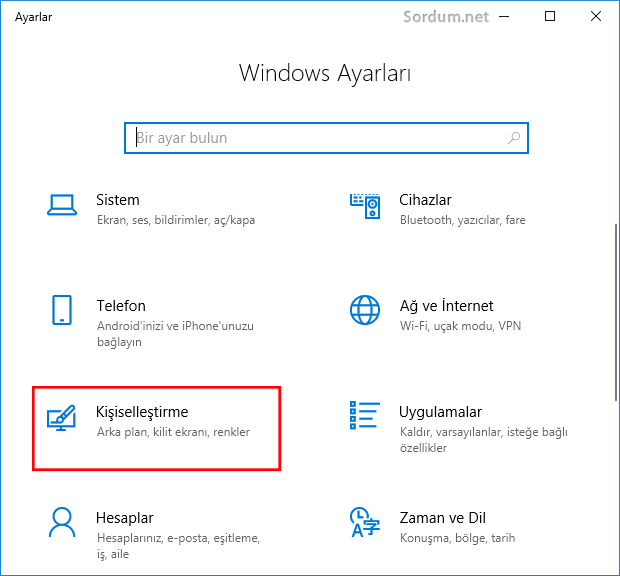Maximize the Ayarlar window
The width and height of the screenshot is (620, 576).
click(550, 17)
